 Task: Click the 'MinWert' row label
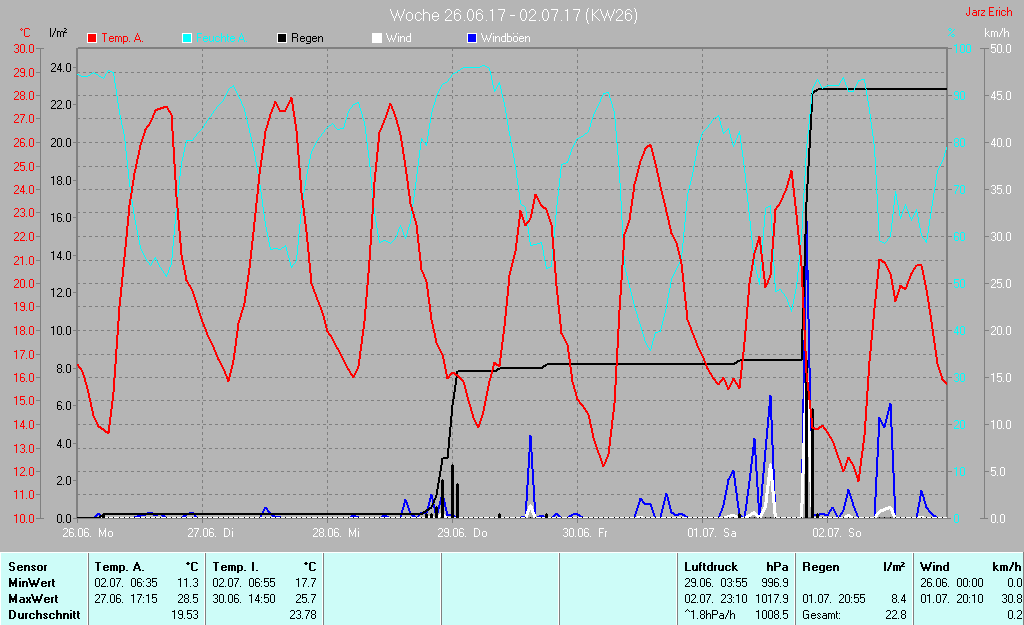click(31, 583)
